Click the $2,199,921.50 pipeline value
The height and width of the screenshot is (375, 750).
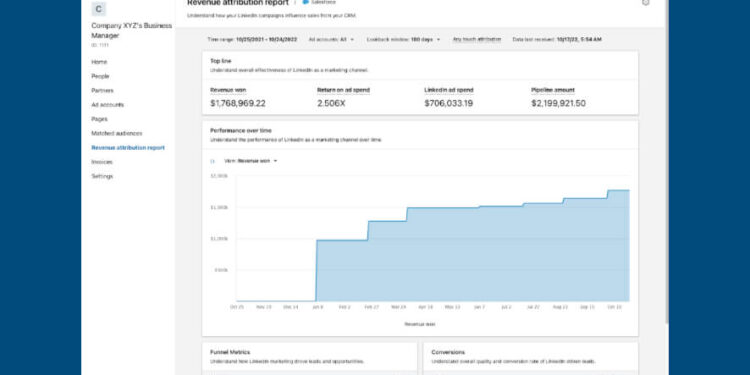(558, 103)
